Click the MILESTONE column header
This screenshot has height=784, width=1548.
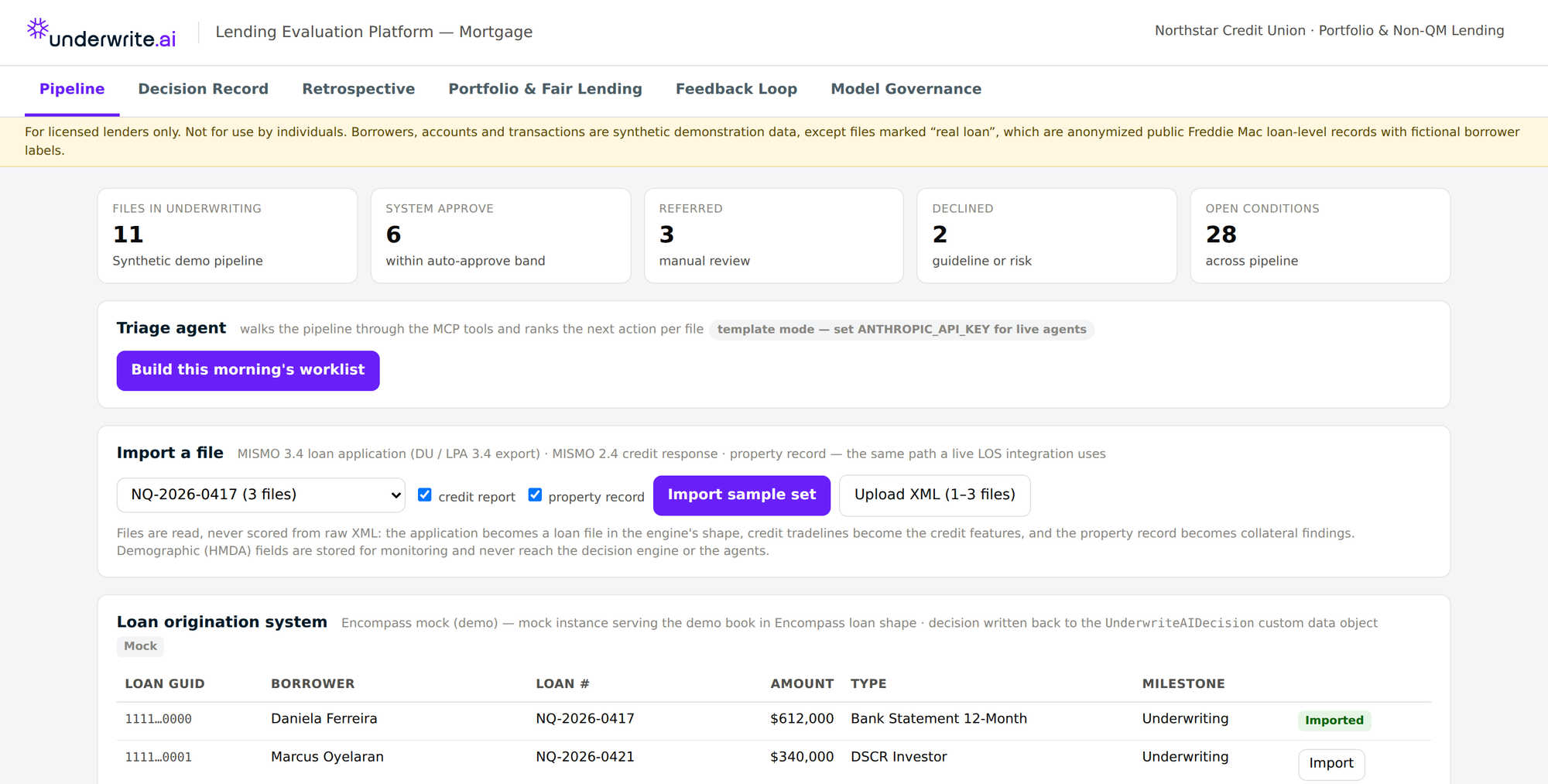(1183, 684)
